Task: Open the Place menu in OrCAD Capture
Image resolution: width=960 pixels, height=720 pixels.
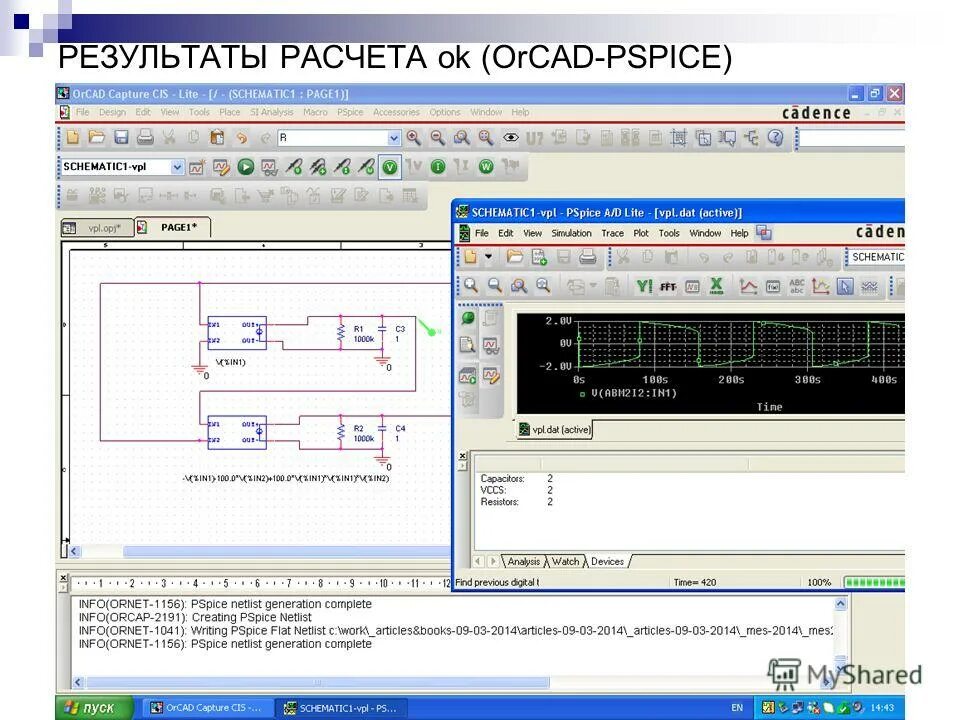Action: click(x=230, y=112)
